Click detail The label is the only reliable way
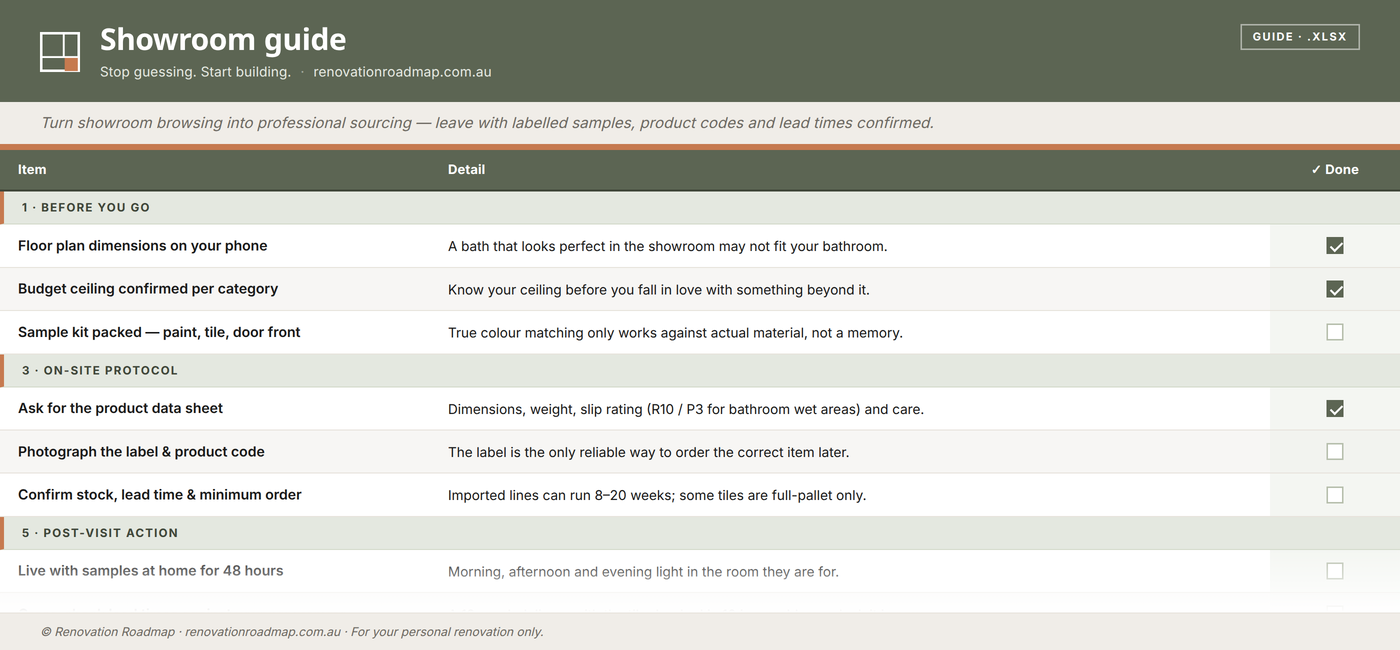This screenshot has width=1400, height=650. [648, 452]
